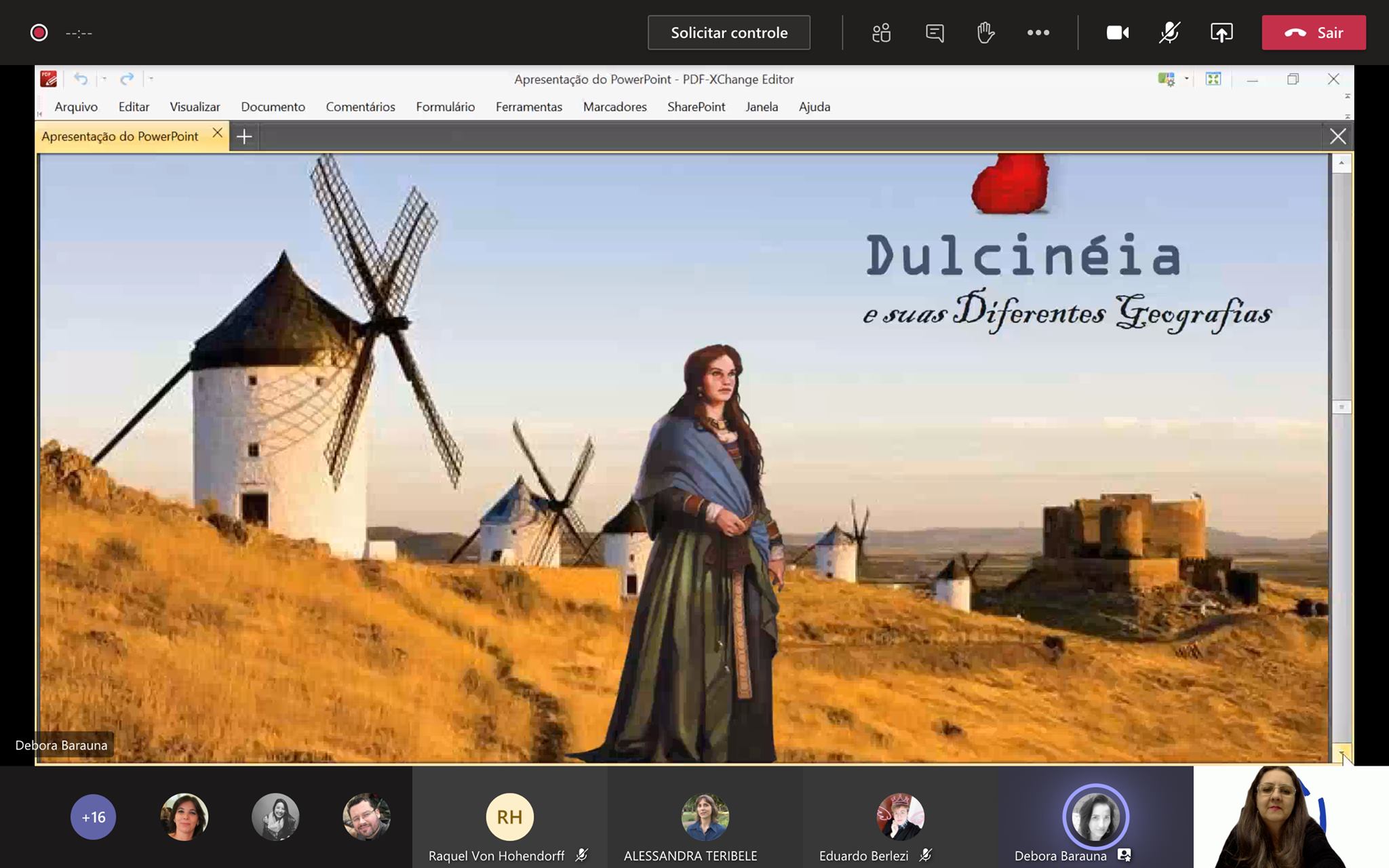Raise your hand in the meeting

point(985,33)
